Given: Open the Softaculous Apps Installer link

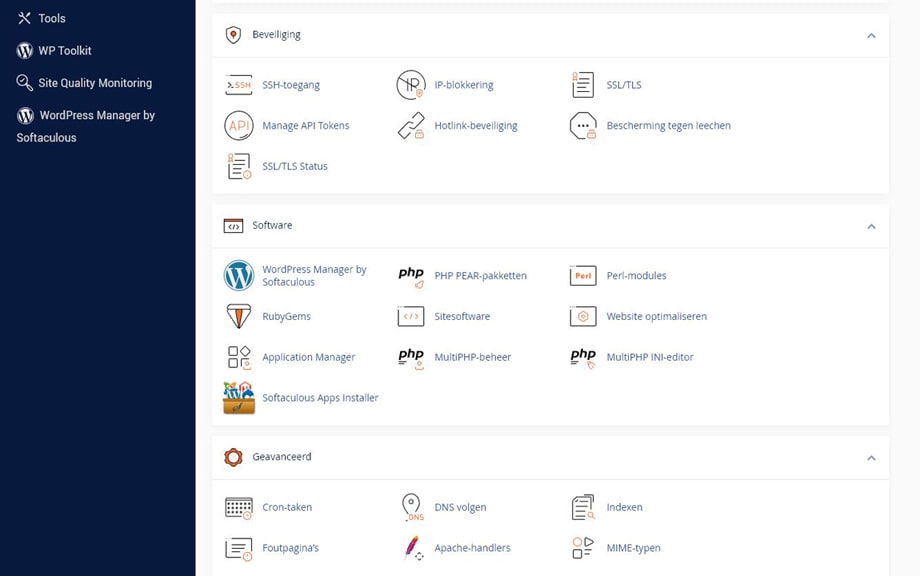Looking at the screenshot, I should (x=320, y=398).
